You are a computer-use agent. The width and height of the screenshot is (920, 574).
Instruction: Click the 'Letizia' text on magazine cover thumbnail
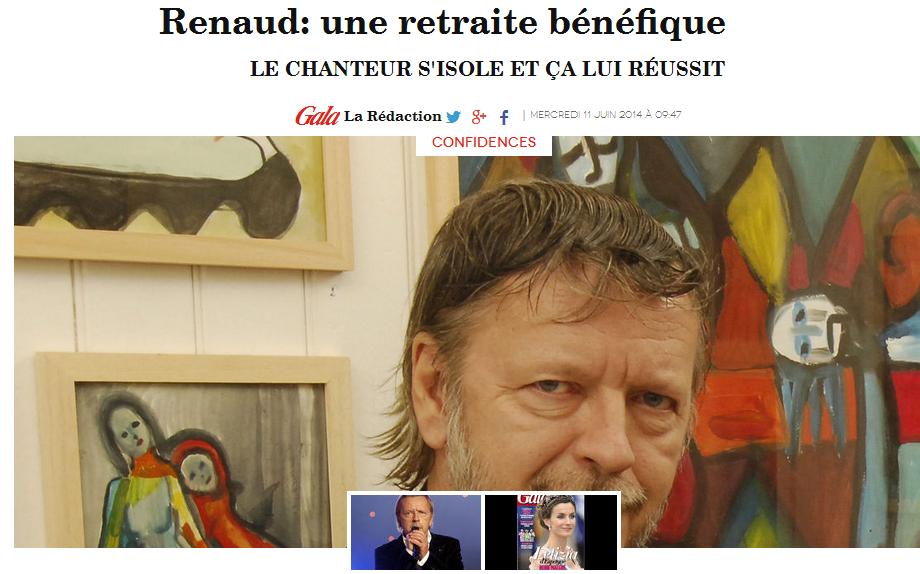click(x=554, y=555)
